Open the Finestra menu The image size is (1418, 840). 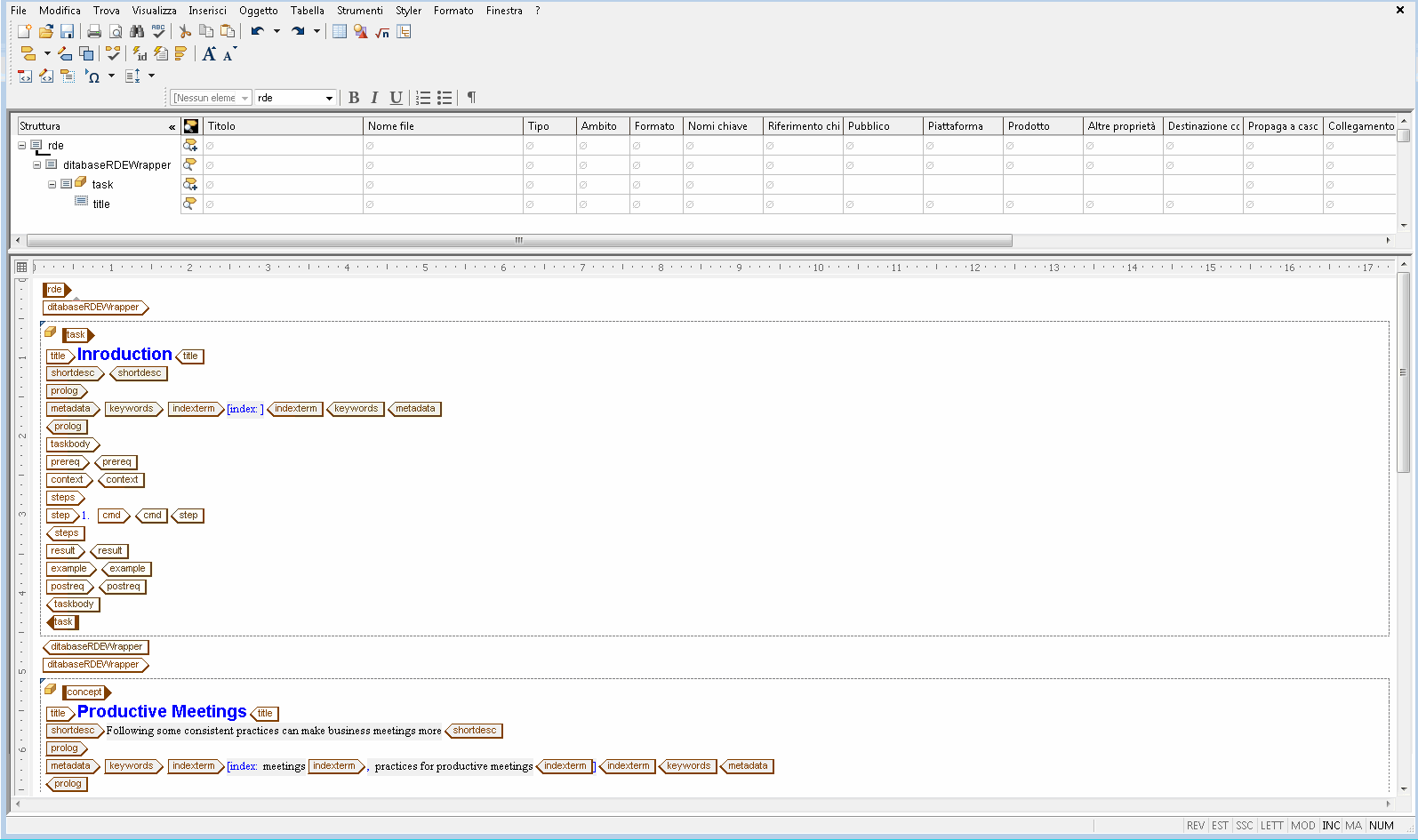pyautogui.click(x=504, y=11)
